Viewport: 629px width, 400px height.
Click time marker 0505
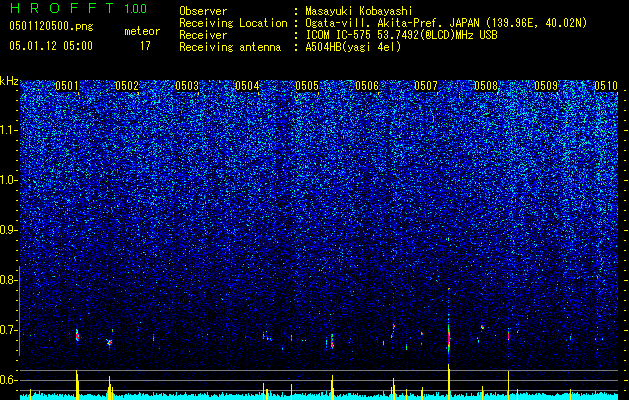307,86
